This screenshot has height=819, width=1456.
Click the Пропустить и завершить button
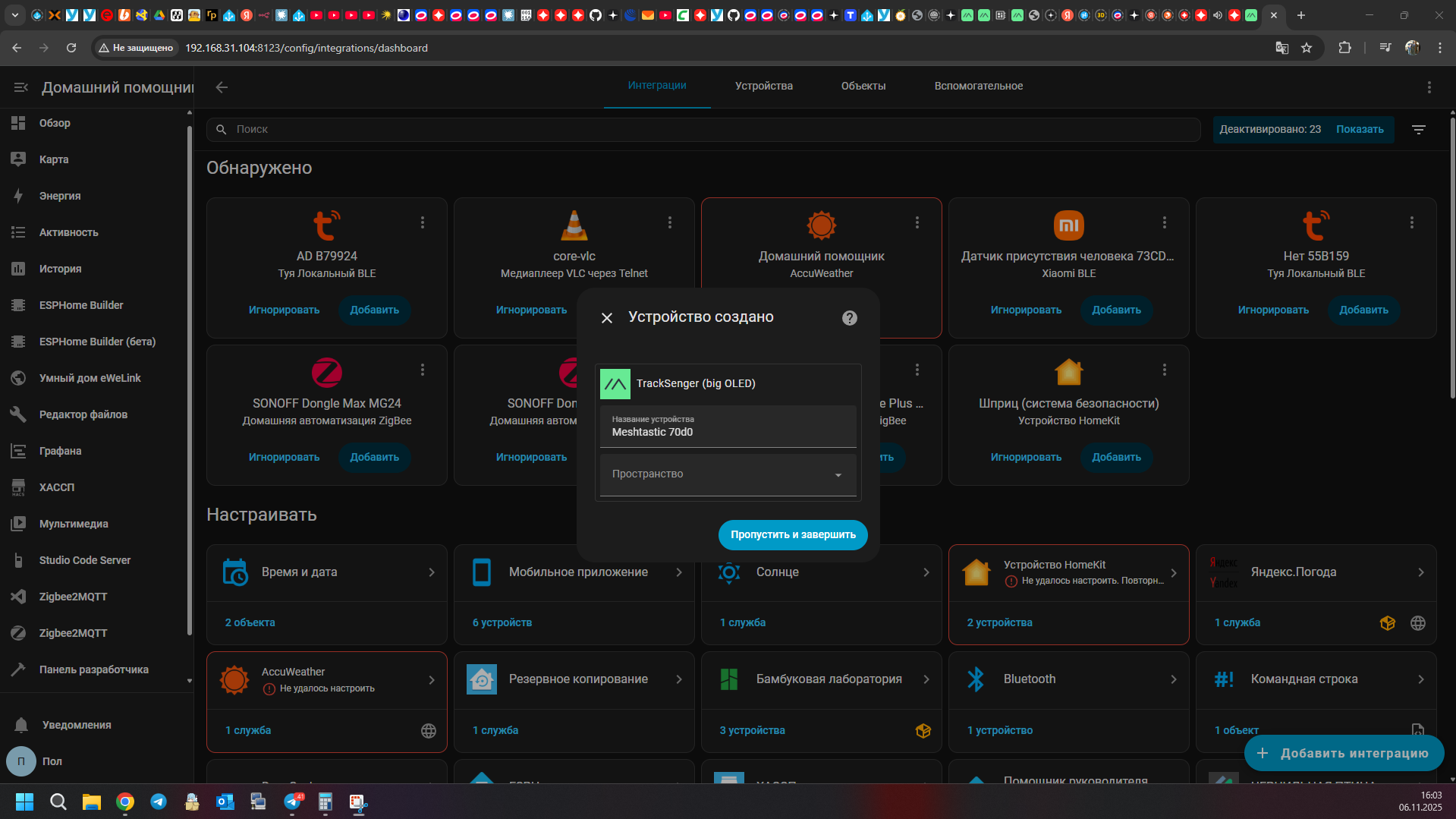tap(792, 535)
